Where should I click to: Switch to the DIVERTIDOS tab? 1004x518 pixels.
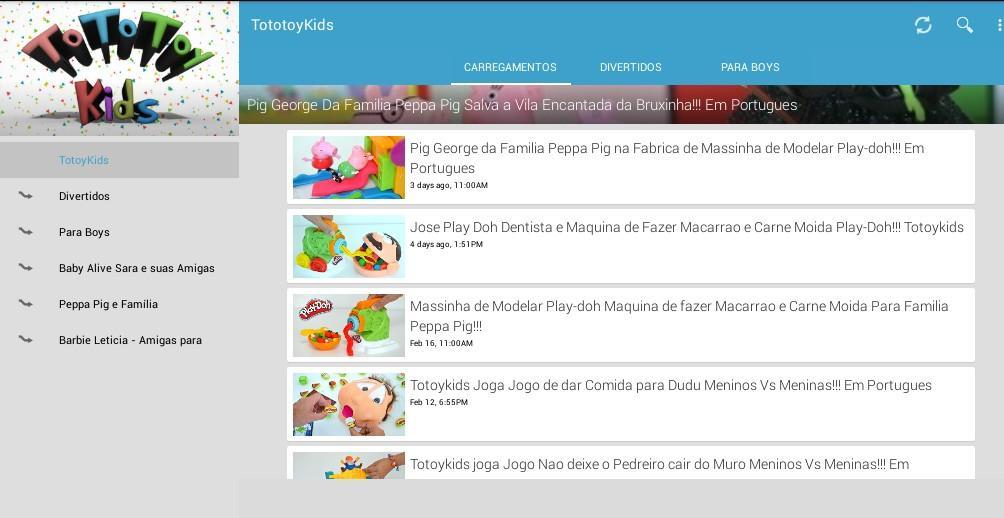[631, 67]
